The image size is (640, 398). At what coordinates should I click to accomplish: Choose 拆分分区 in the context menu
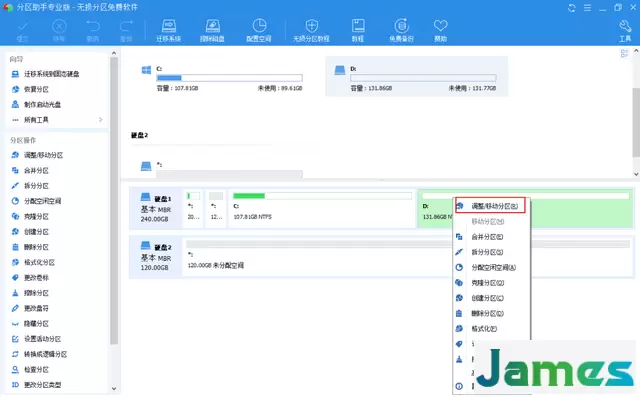(x=491, y=252)
